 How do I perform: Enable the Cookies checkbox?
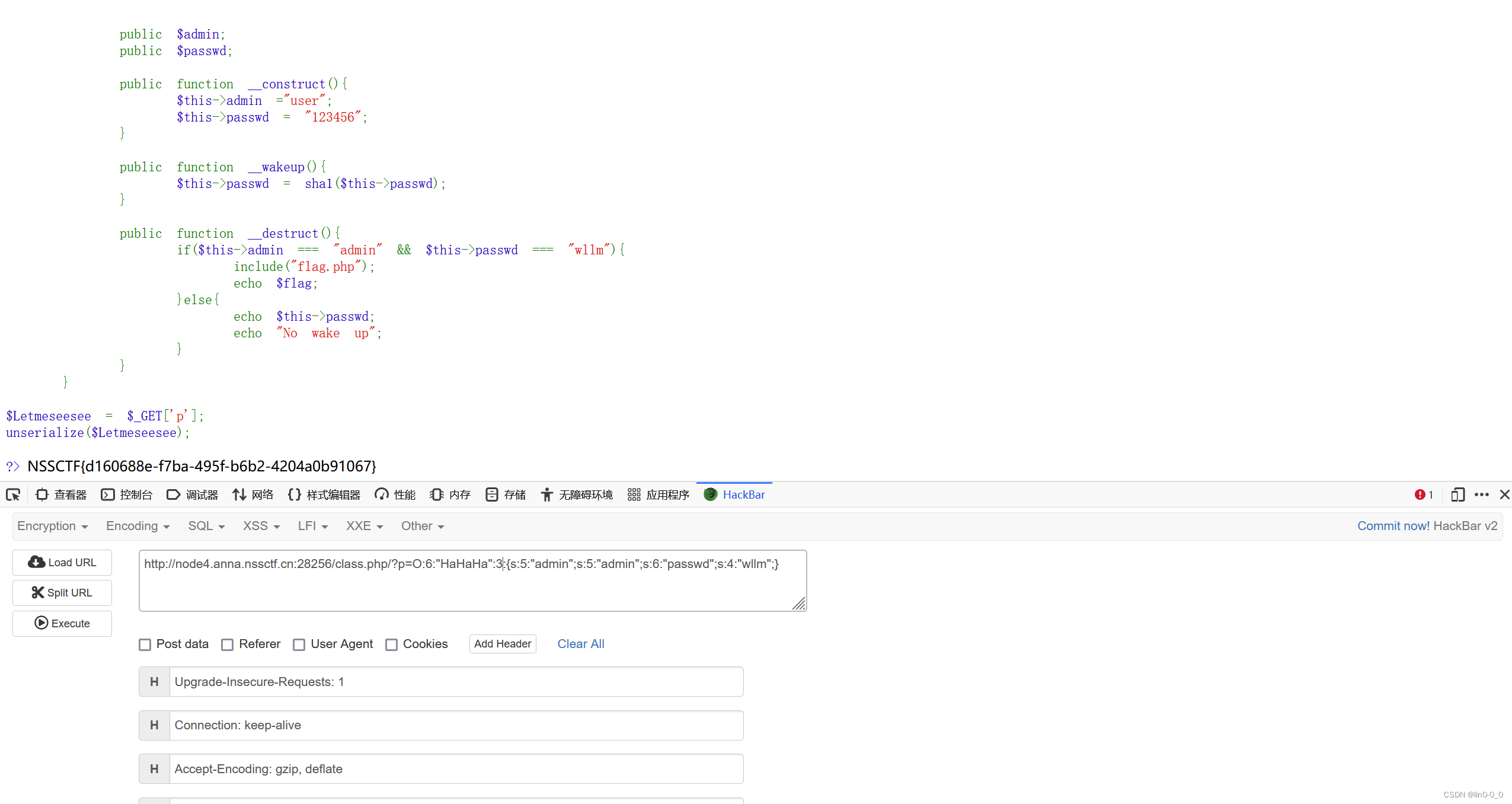(x=392, y=645)
